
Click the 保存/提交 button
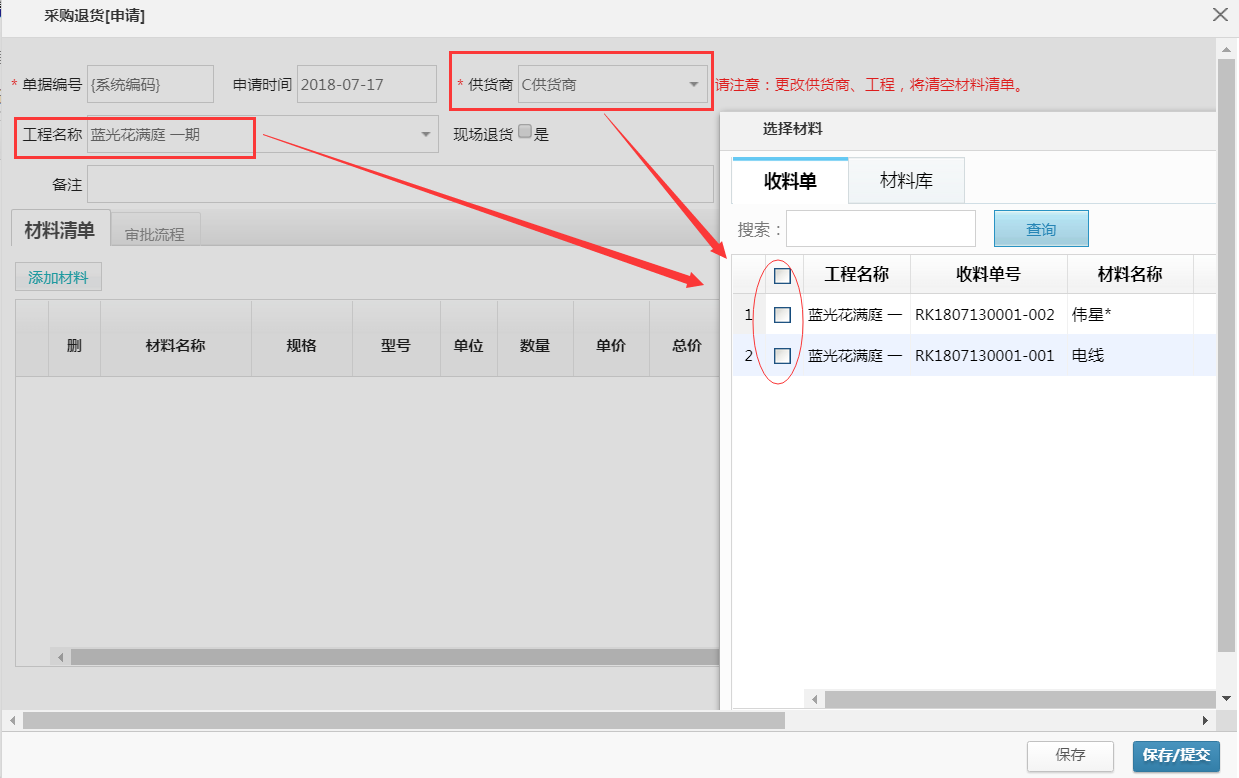1176,755
